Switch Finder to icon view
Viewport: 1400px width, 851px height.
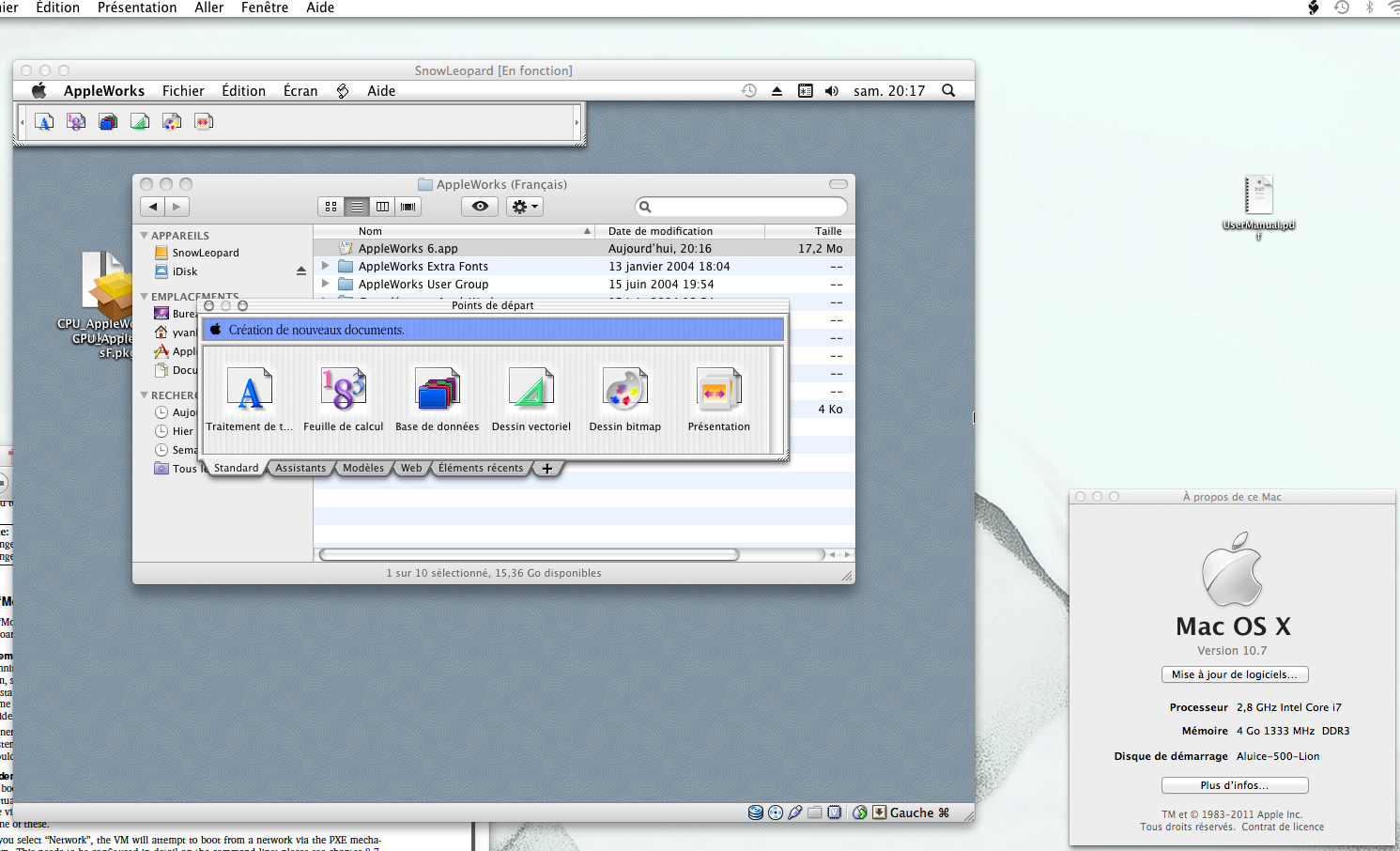click(x=331, y=207)
